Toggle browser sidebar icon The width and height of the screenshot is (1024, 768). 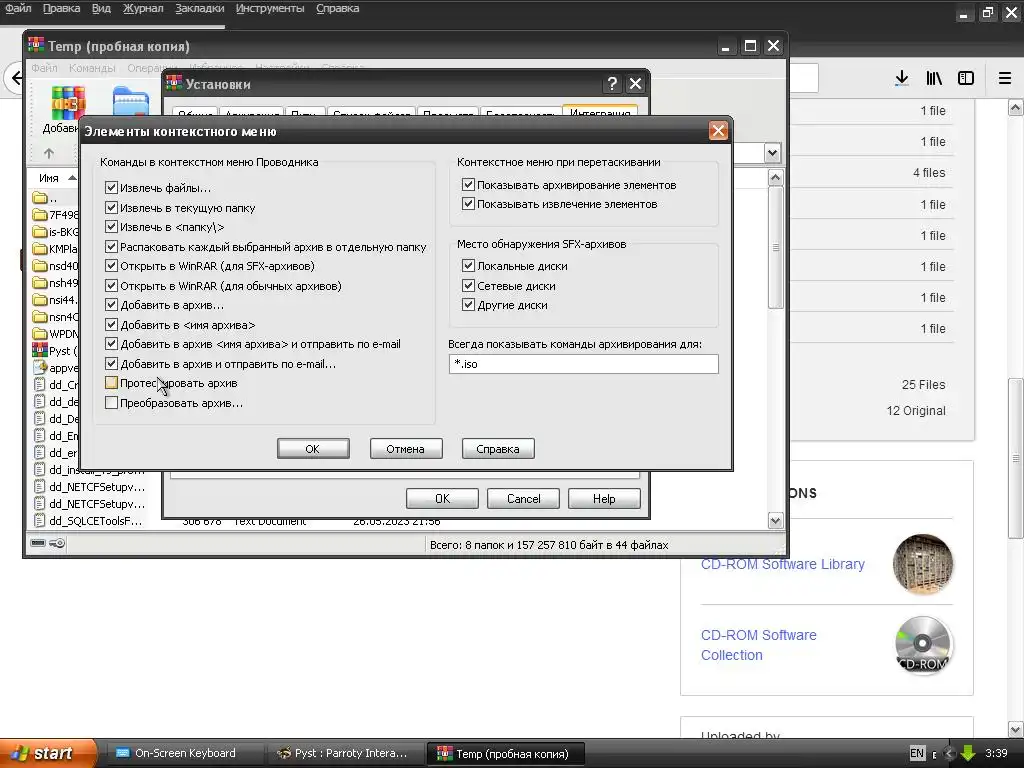pyautogui.click(x=966, y=78)
